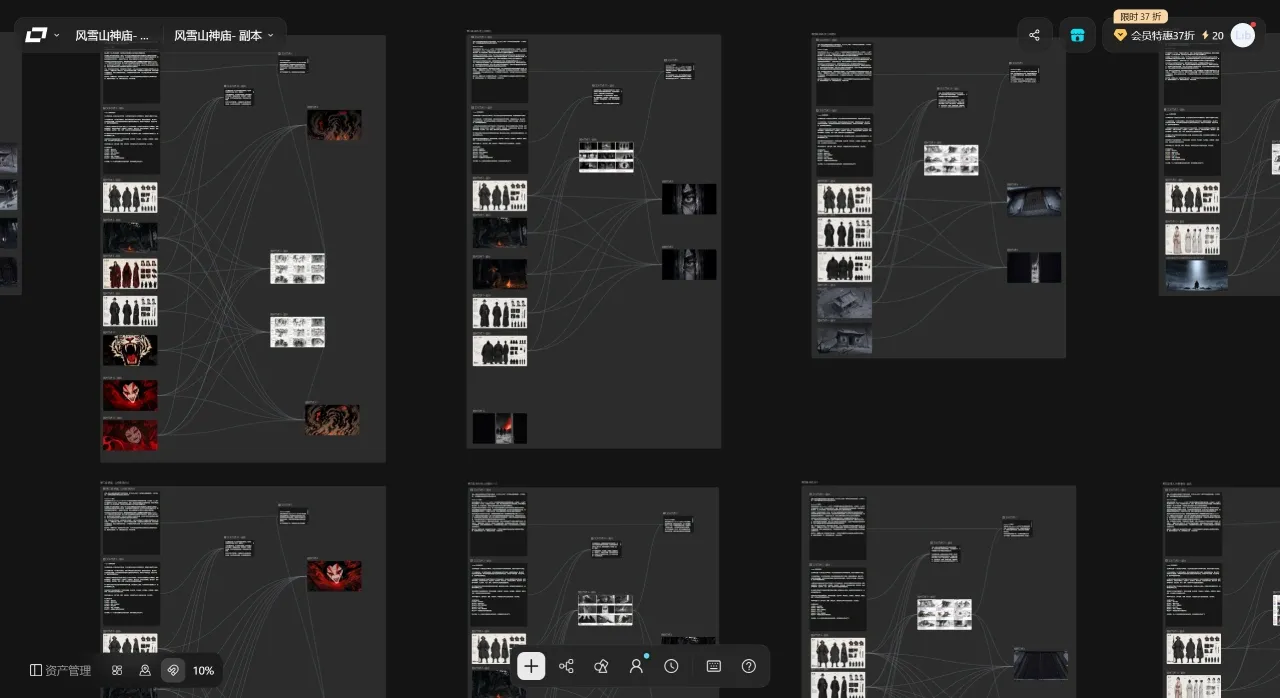
Task: Click the share icon at top right
Action: 1035,35
